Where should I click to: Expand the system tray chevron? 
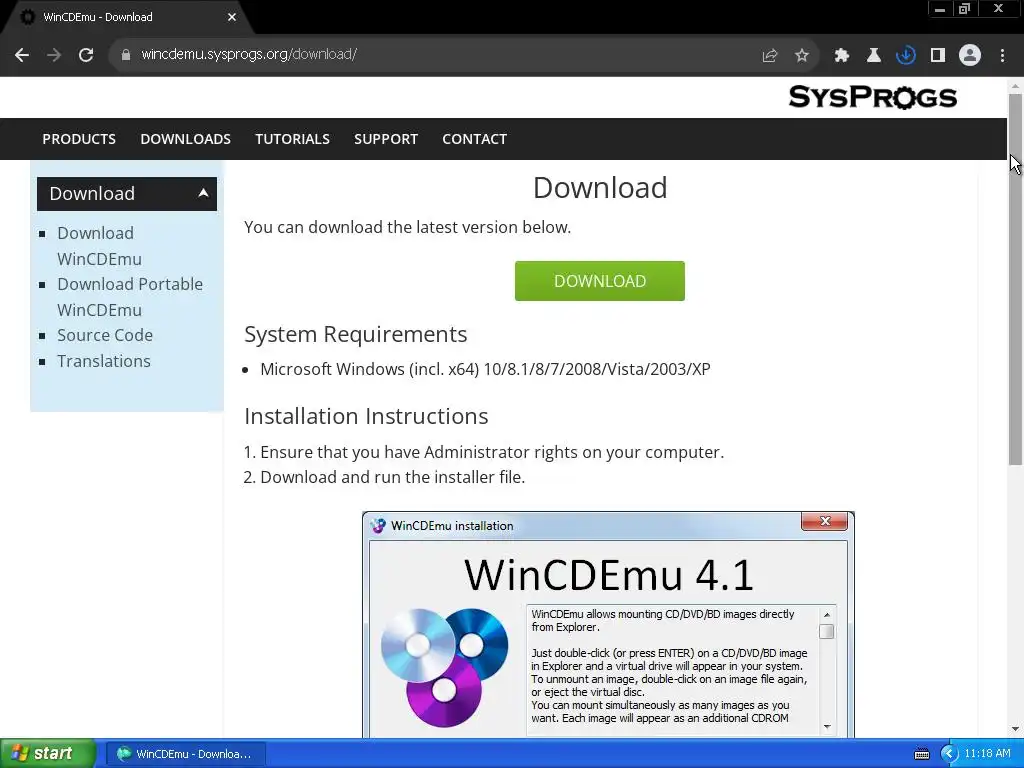[x=948, y=754]
